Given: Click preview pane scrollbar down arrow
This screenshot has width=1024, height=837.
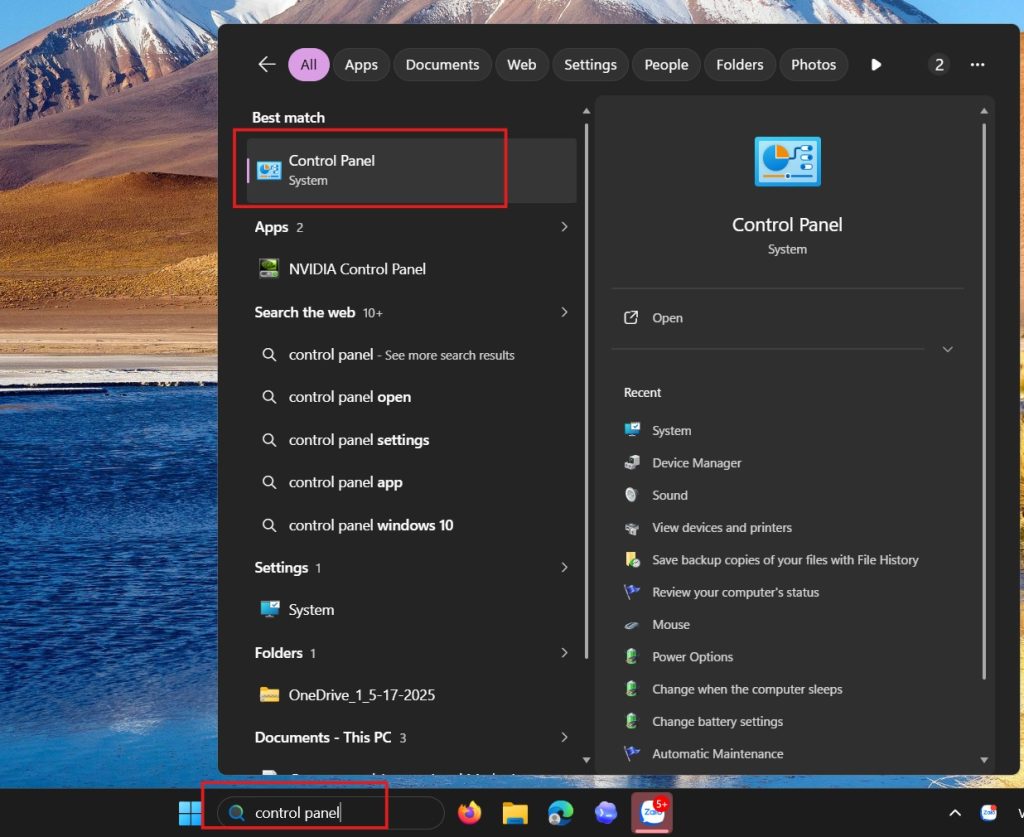Looking at the screenshot, I should point(984,759).
